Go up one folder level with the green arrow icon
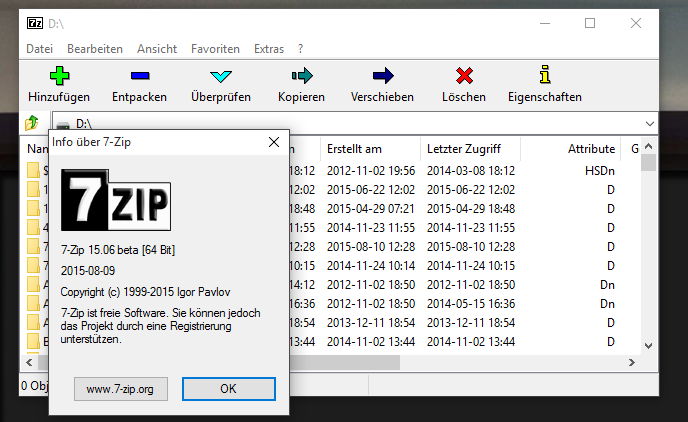This screenshot has width=688, height=422. coord(32,123)
